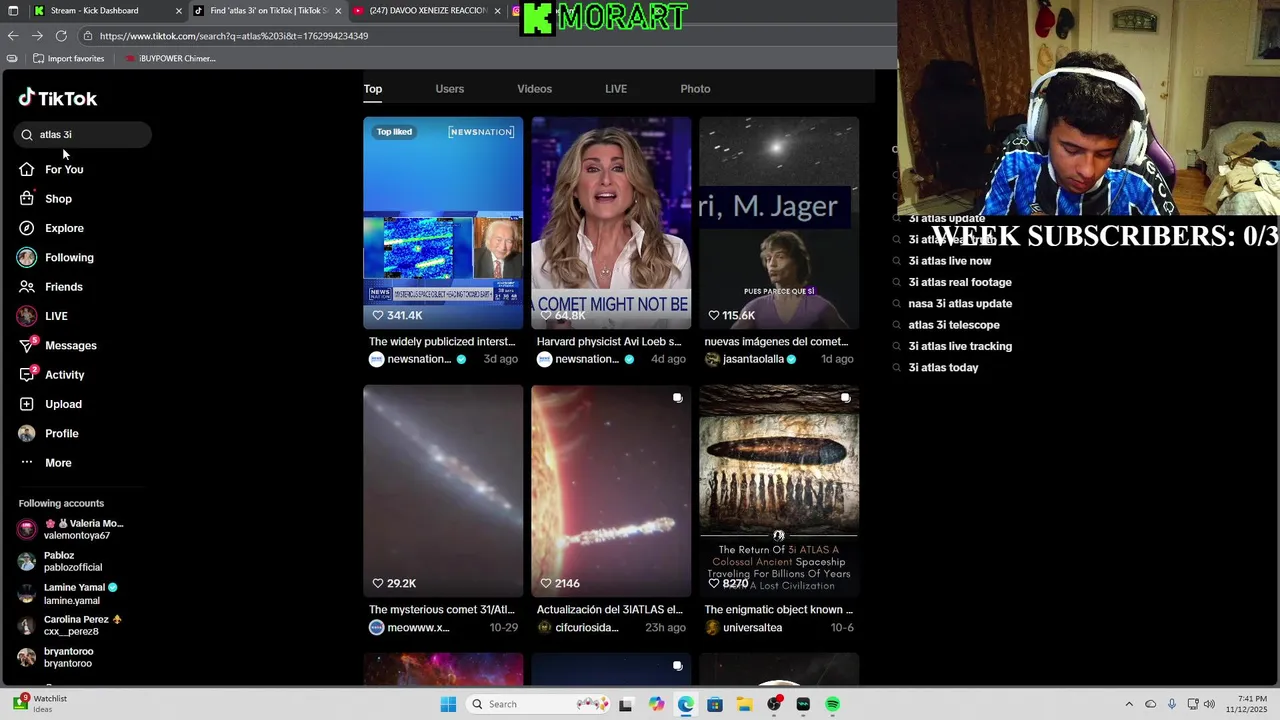Open Windows Start menu
The width and height of the screenshot is (1280, 720).
[x=448, y=704]
